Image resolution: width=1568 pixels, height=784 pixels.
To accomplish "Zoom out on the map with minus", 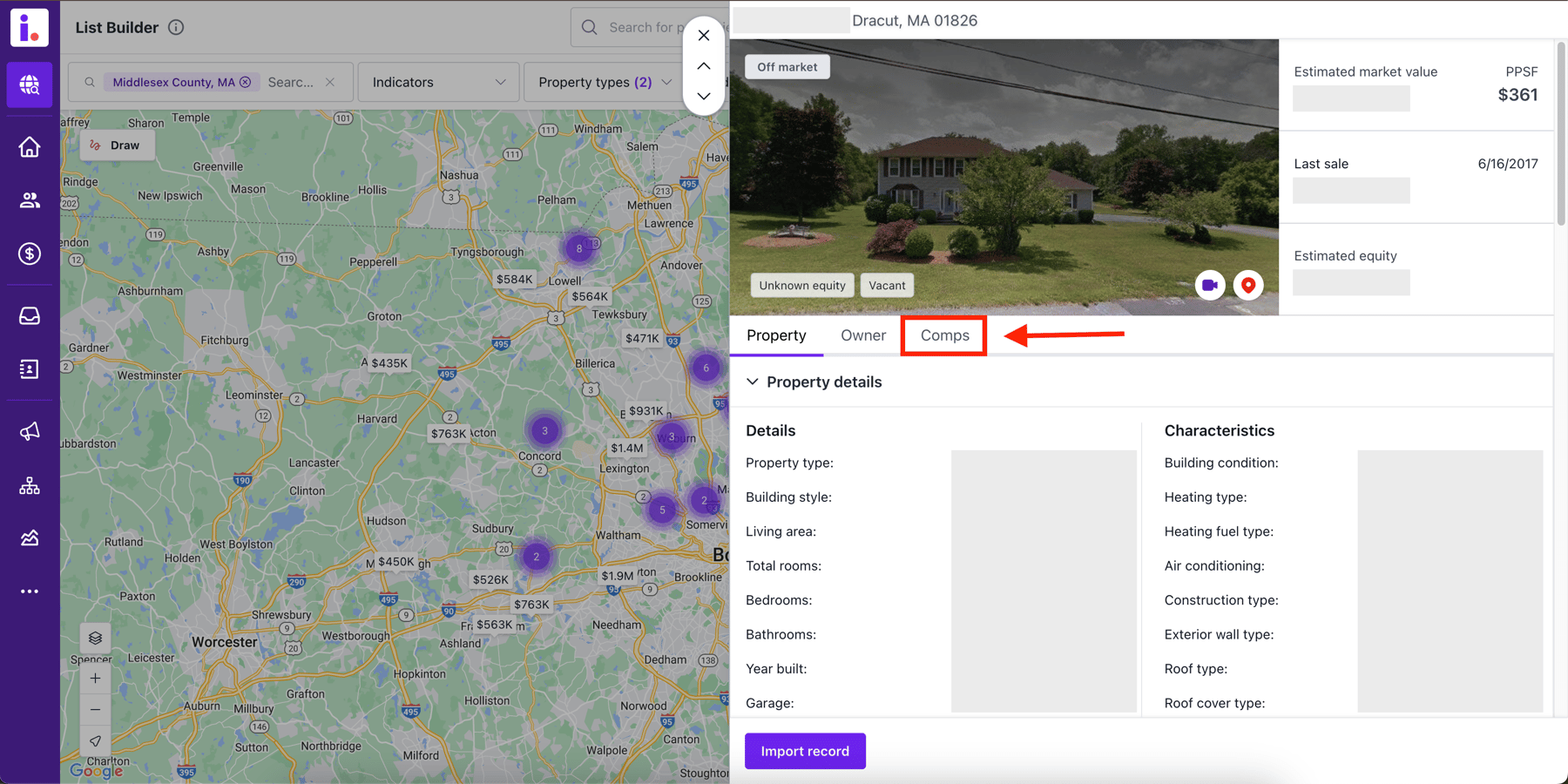I will tap(95, 710).
